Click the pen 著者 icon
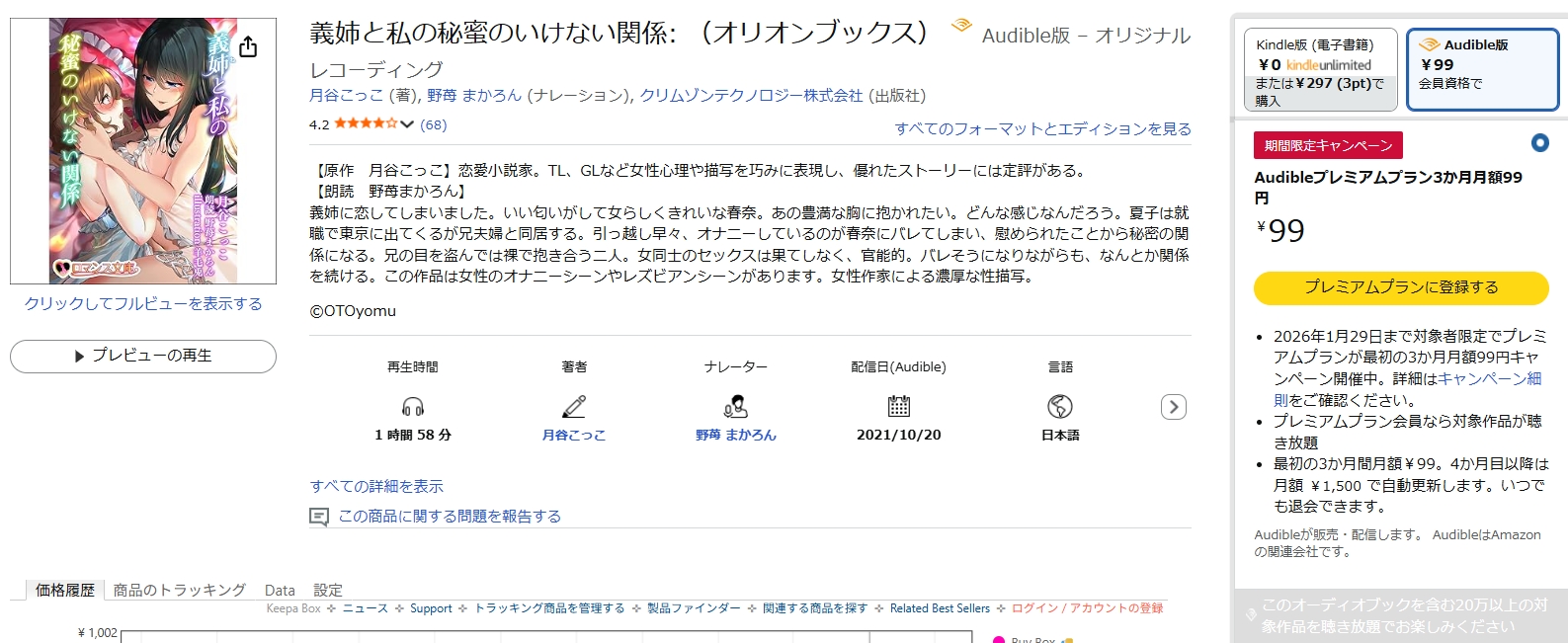Screen dimensions: 1568x643 (x=574, y=407)
